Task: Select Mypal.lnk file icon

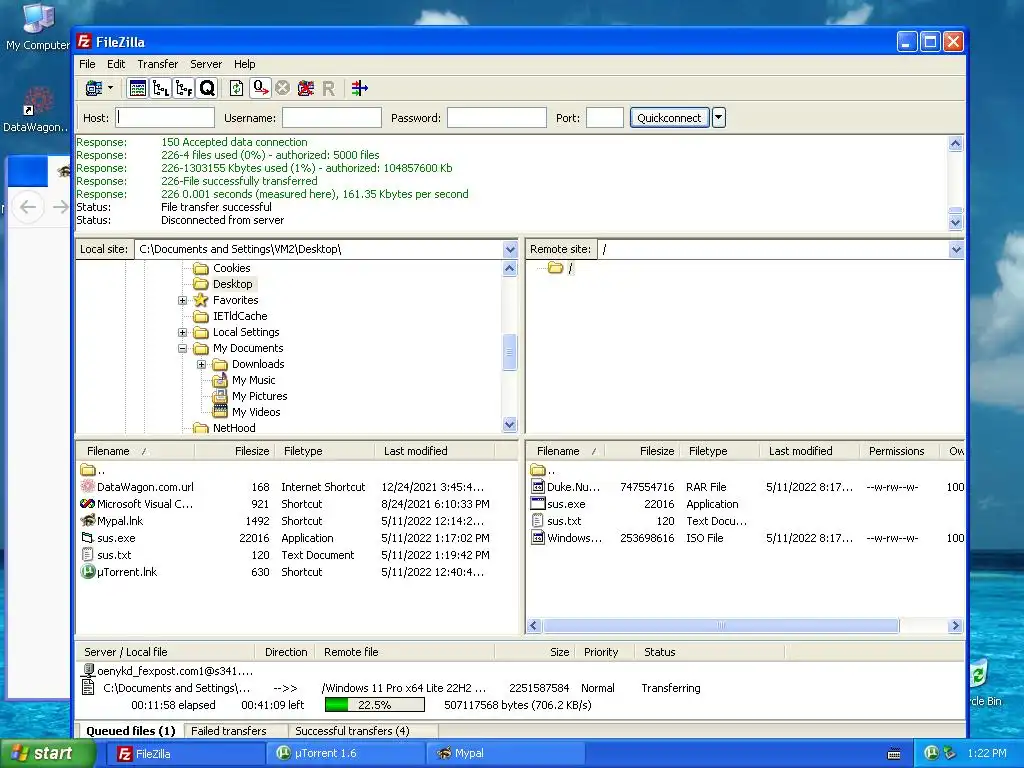Action: pyautogui.click(x=88, y=520)
